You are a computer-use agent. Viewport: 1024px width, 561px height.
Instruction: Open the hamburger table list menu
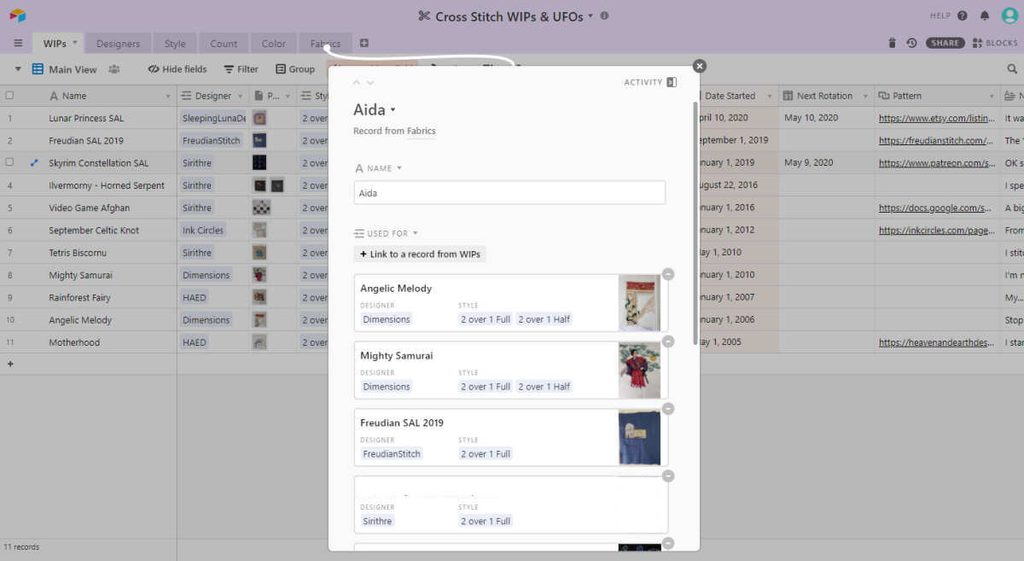coord(18,43)
